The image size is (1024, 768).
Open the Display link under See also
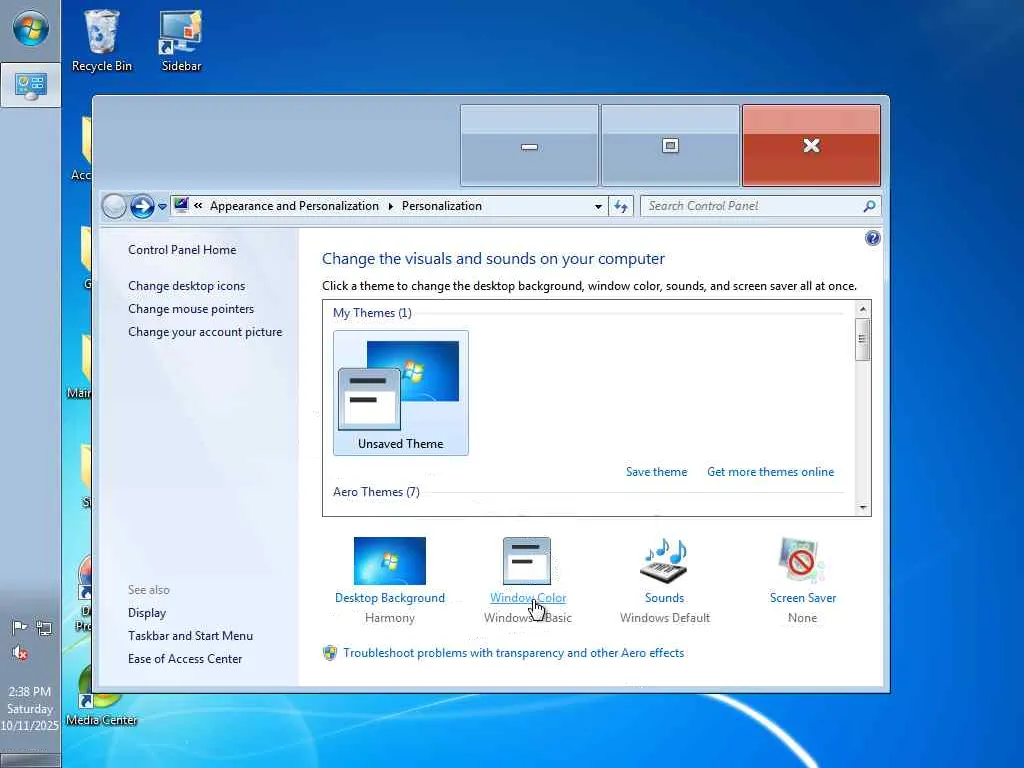[x=147, y=613]
